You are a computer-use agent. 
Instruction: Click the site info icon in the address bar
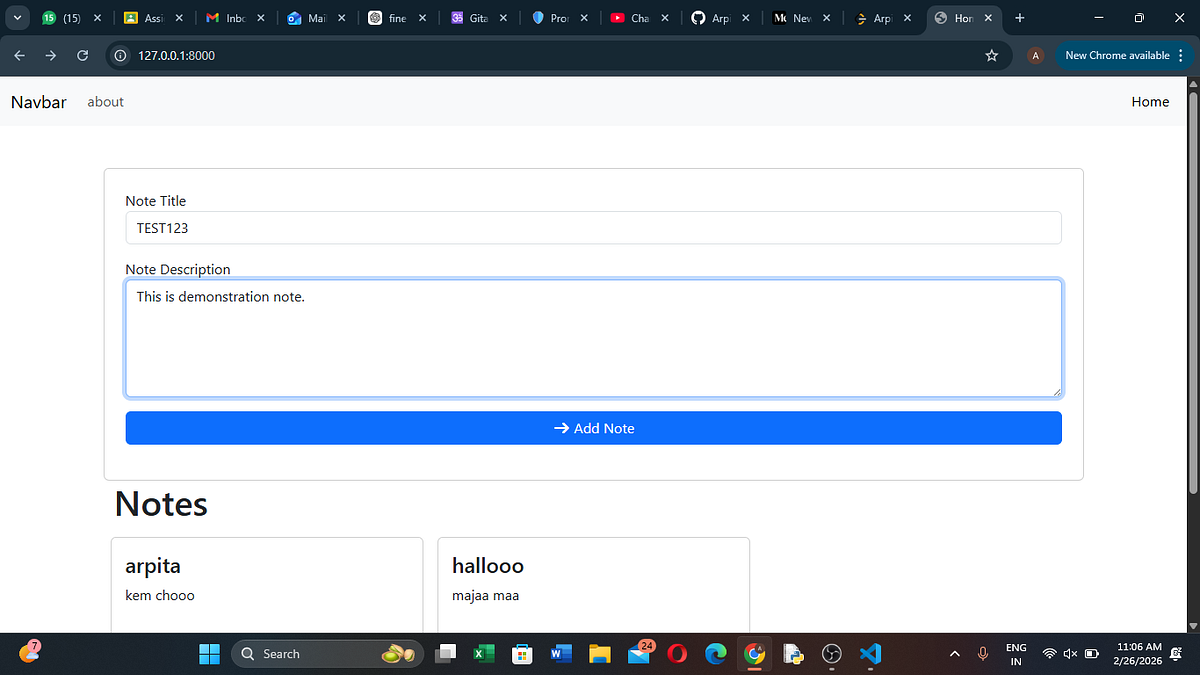pyautogui.click(x=122, y=56)
